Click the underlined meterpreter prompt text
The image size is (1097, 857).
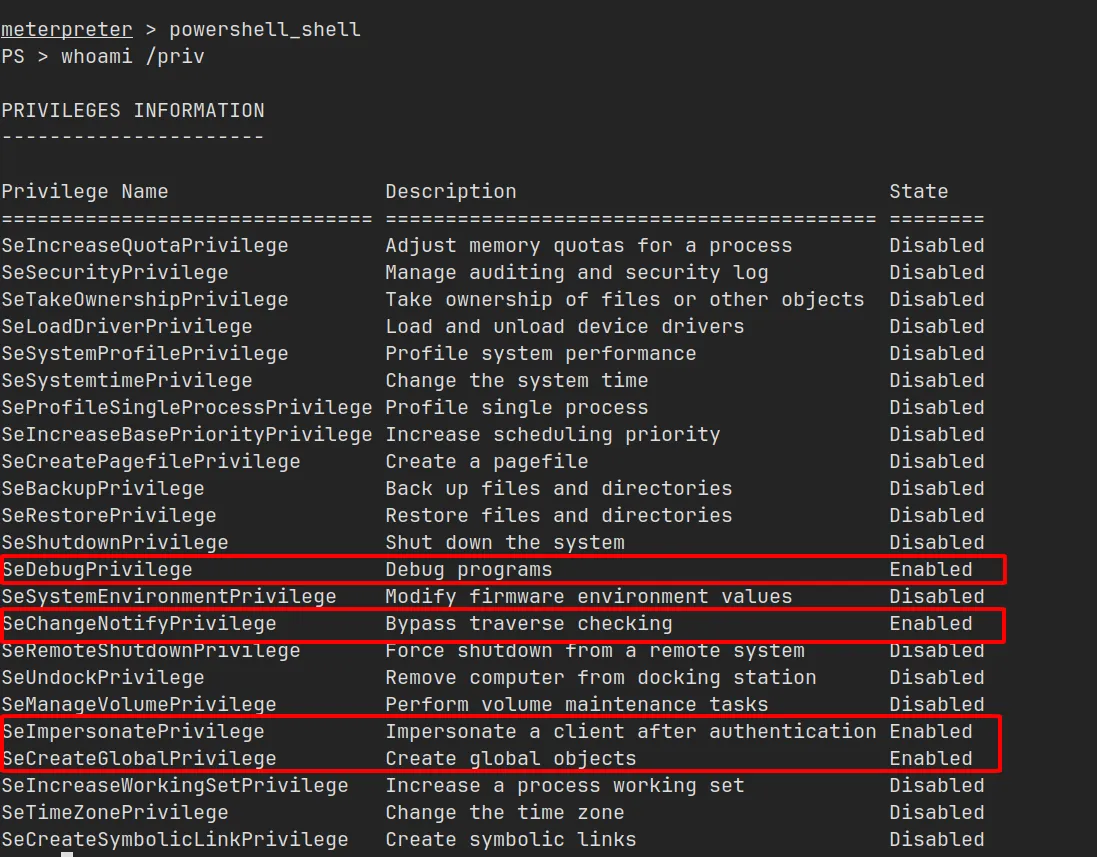(66, 30)
